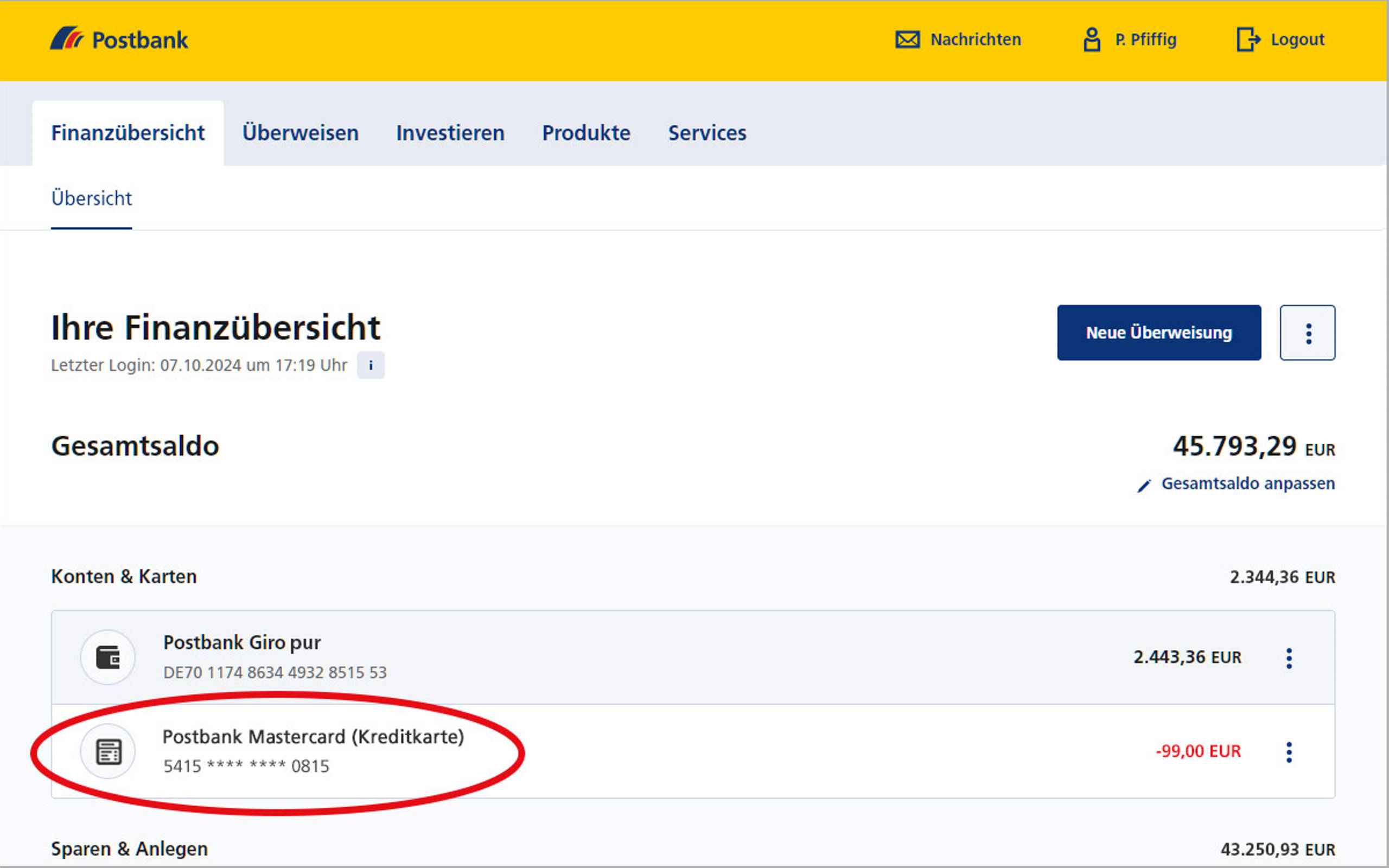
Task: Open the Produkte menu
Action: pyautogui.click(x=586, y=133)
